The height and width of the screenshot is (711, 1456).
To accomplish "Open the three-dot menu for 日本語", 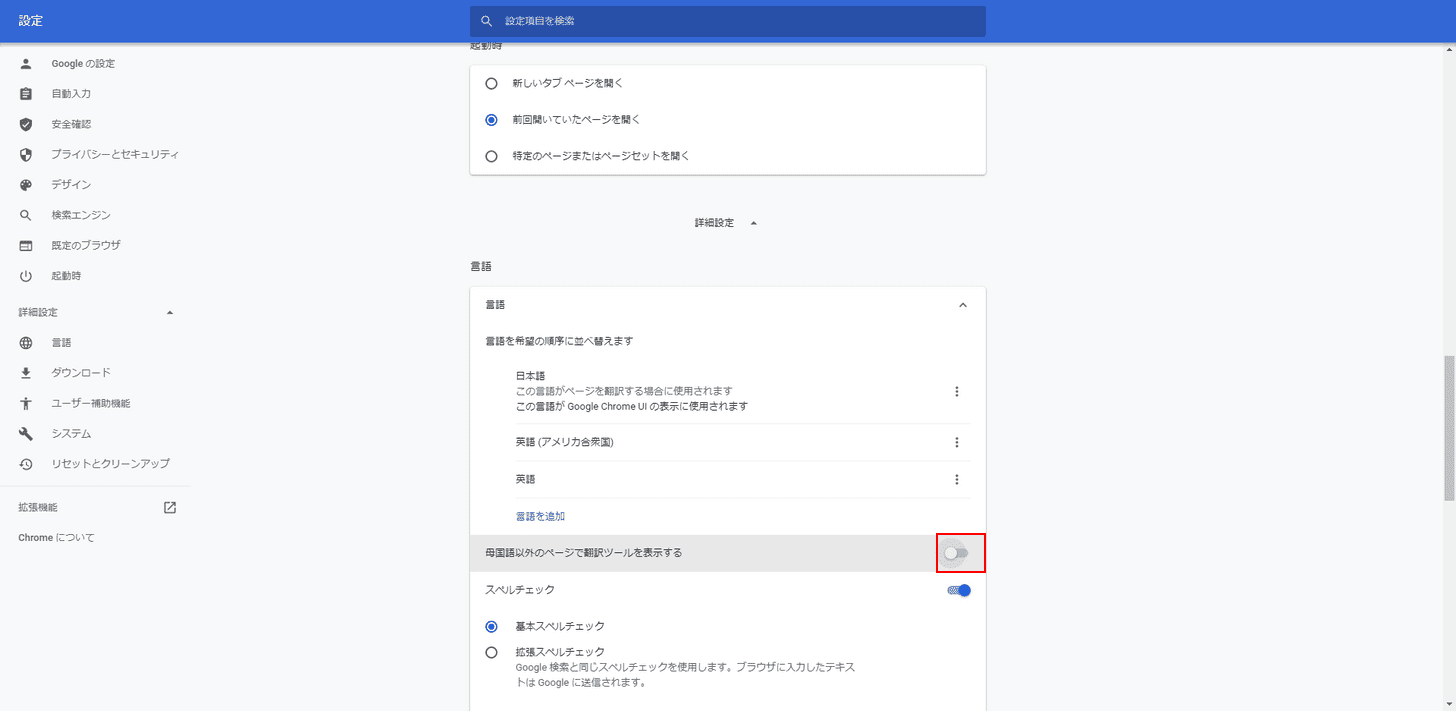I will 957,392.
